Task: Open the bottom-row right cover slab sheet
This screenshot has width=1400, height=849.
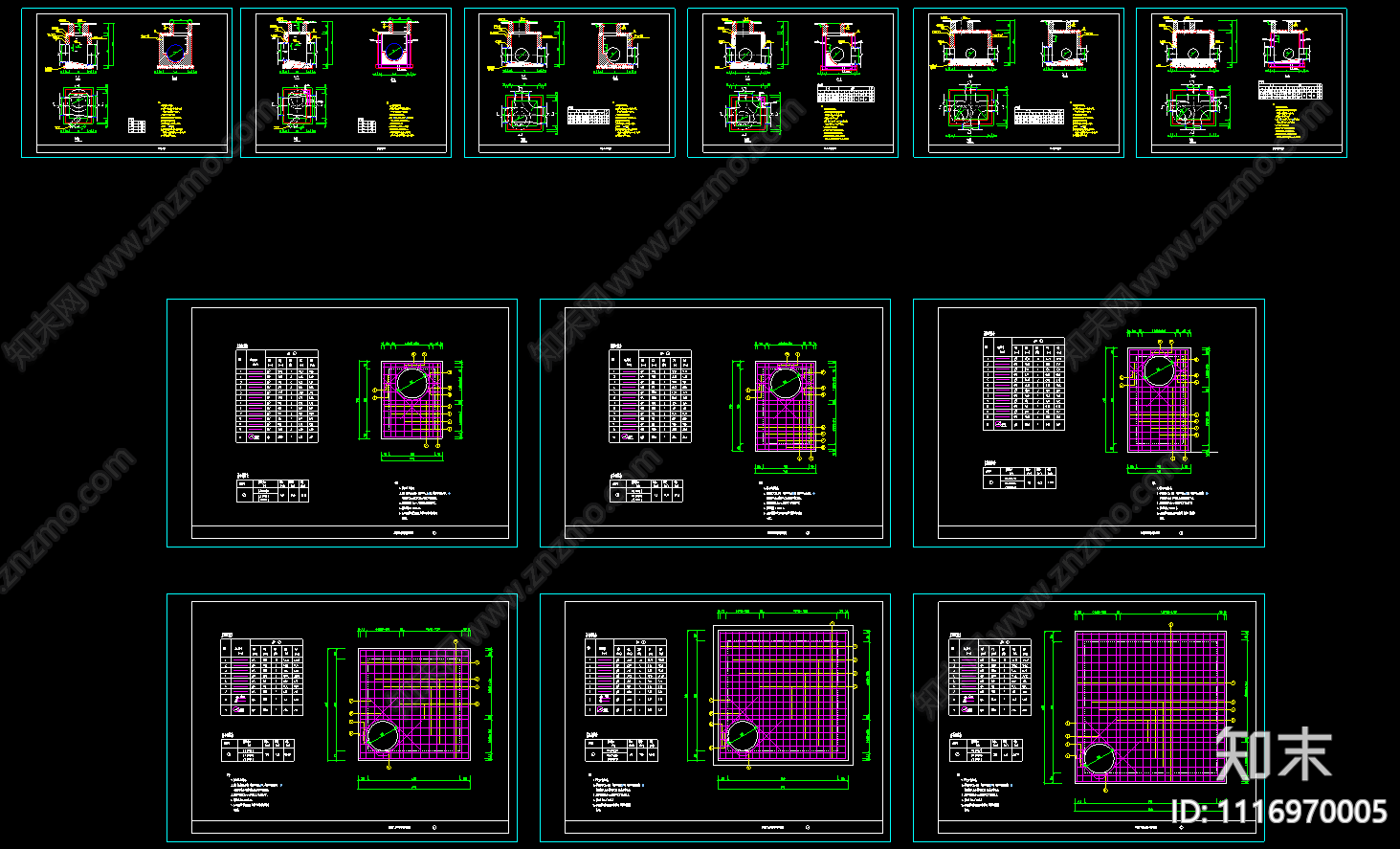Action: [1088, 718]
